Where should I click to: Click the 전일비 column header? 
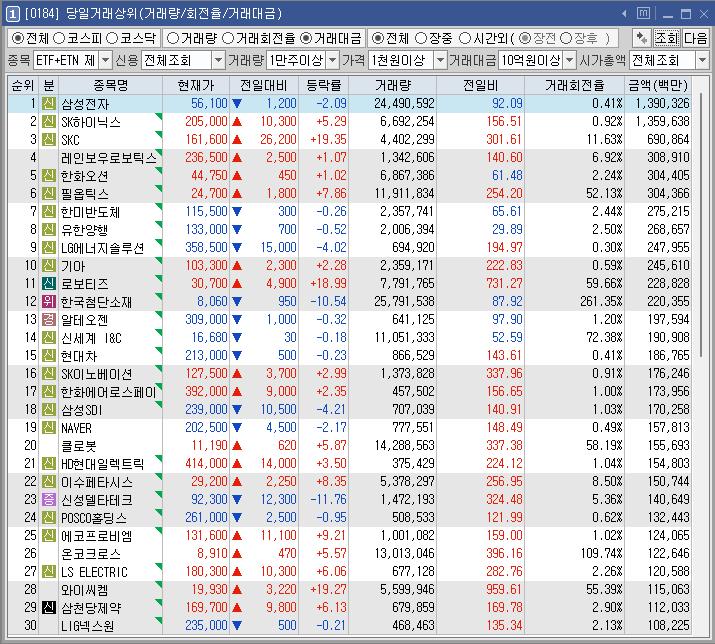click(x=481, y=85)
